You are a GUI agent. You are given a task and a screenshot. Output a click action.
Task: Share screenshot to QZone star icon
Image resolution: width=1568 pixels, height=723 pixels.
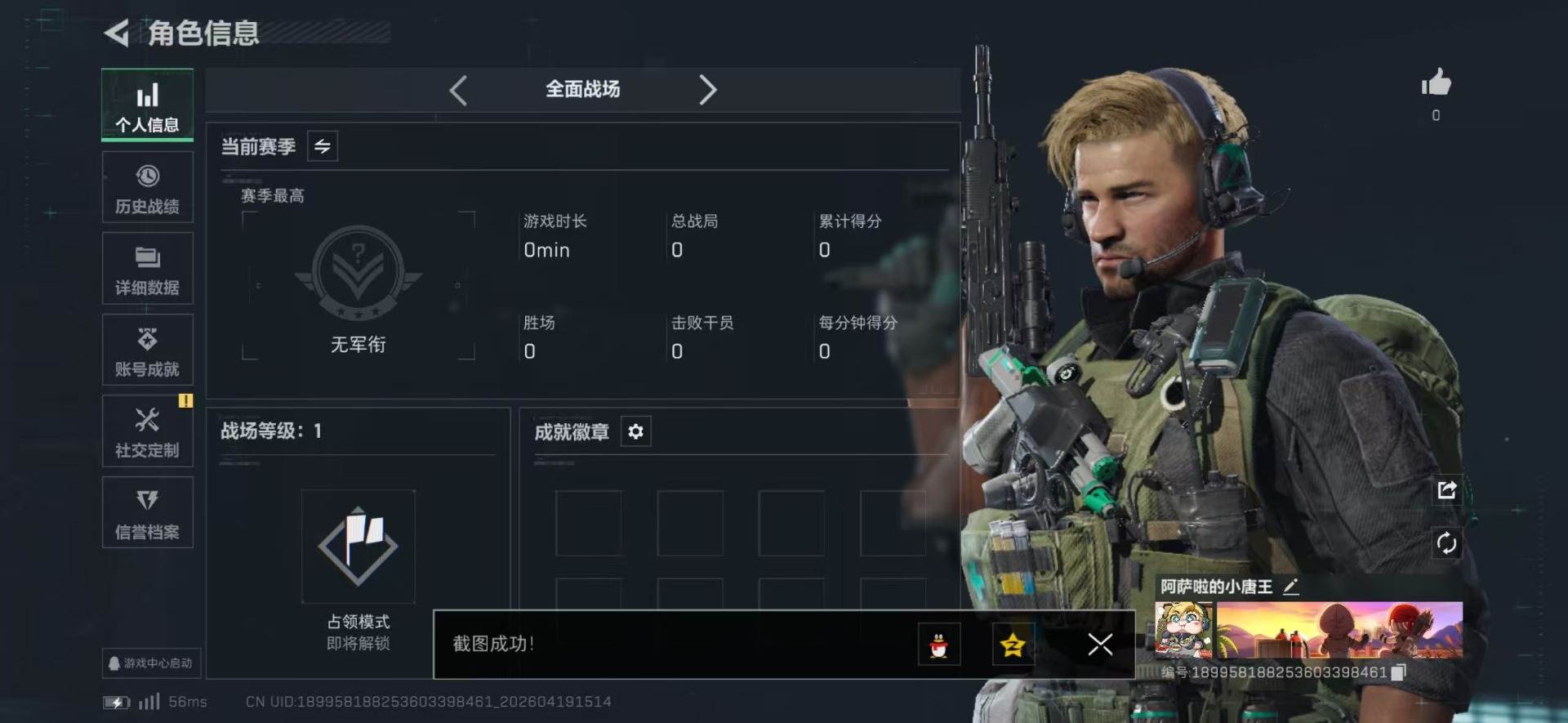tap(1013, 645)
